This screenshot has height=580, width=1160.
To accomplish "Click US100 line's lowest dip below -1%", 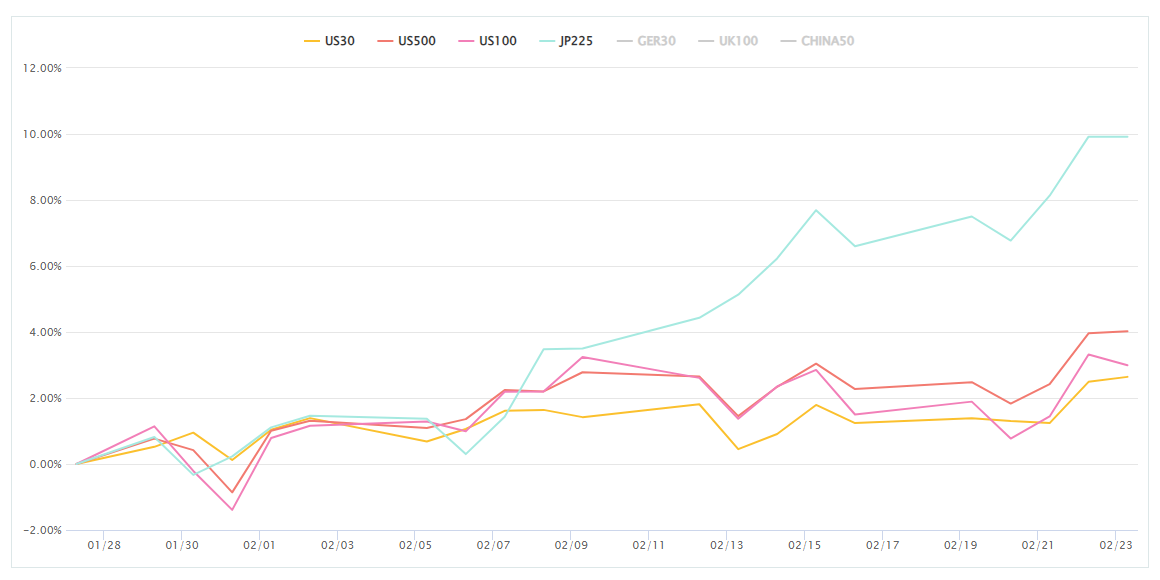I will [x=232, y=510].
